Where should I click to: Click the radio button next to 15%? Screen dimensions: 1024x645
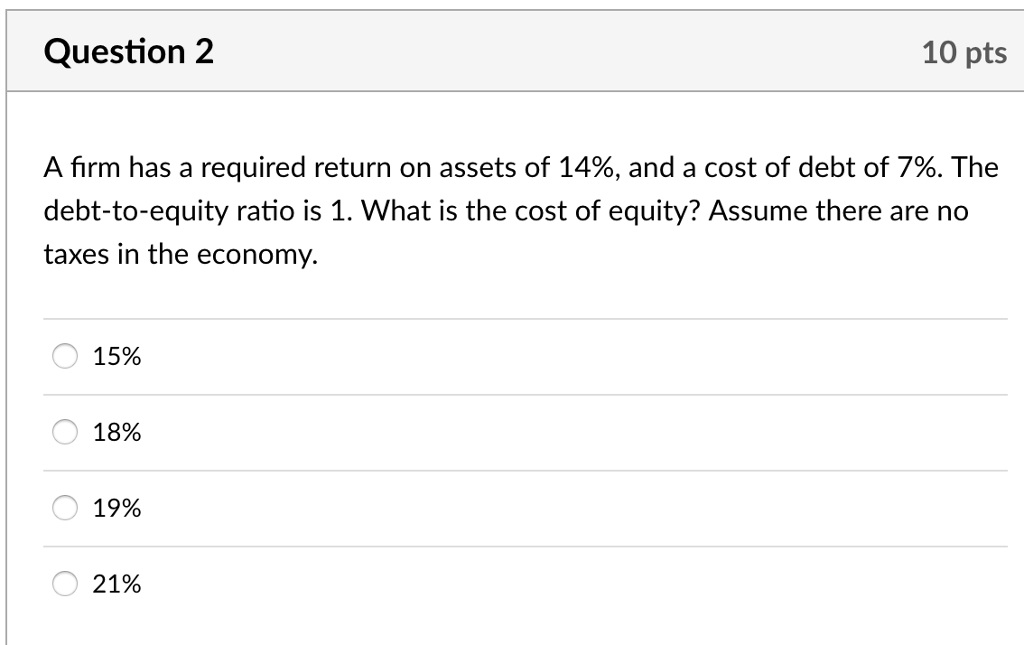(65, 355)
